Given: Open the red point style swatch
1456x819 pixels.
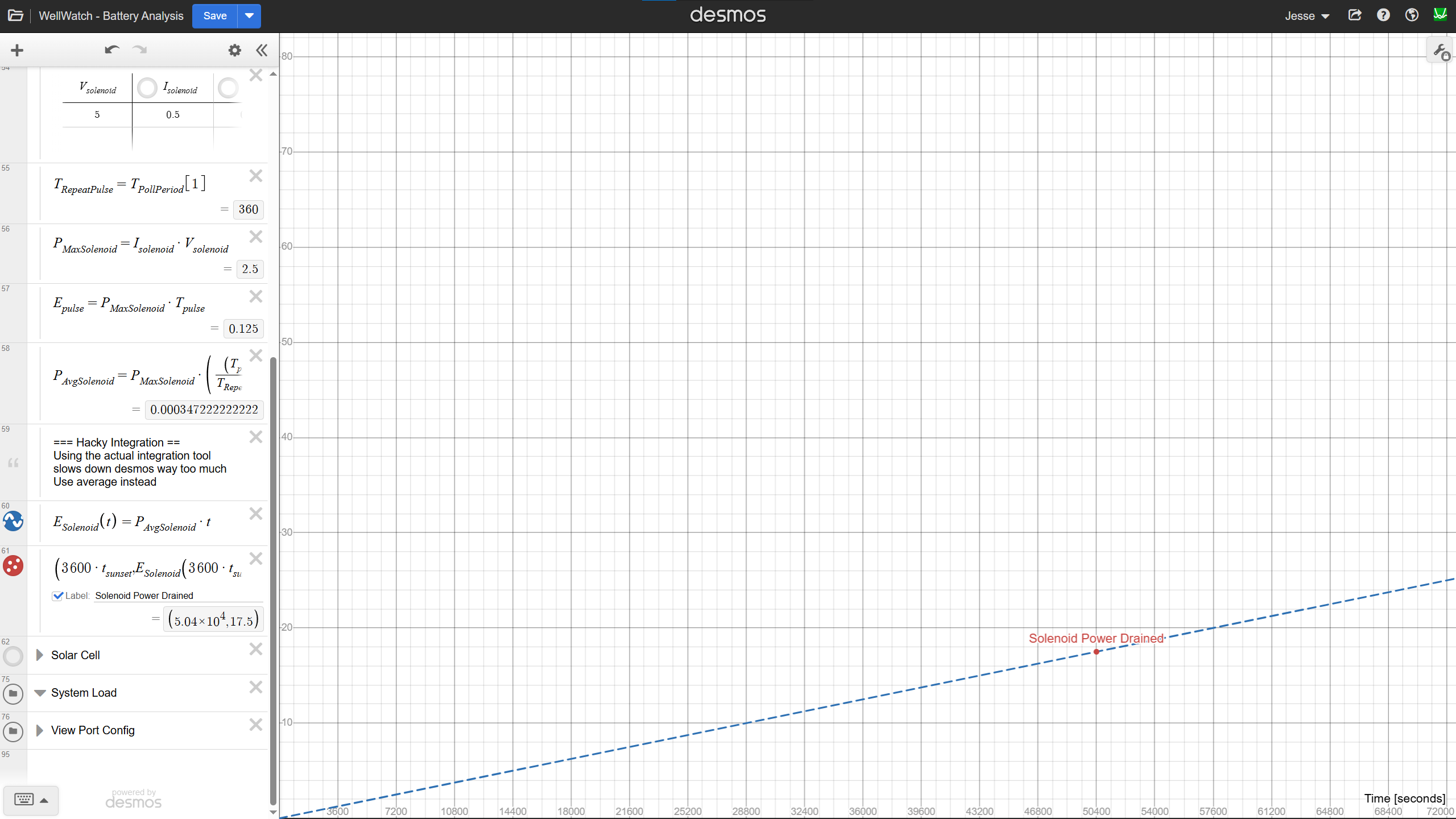Looking at the screenshot, I should [13, 566].
